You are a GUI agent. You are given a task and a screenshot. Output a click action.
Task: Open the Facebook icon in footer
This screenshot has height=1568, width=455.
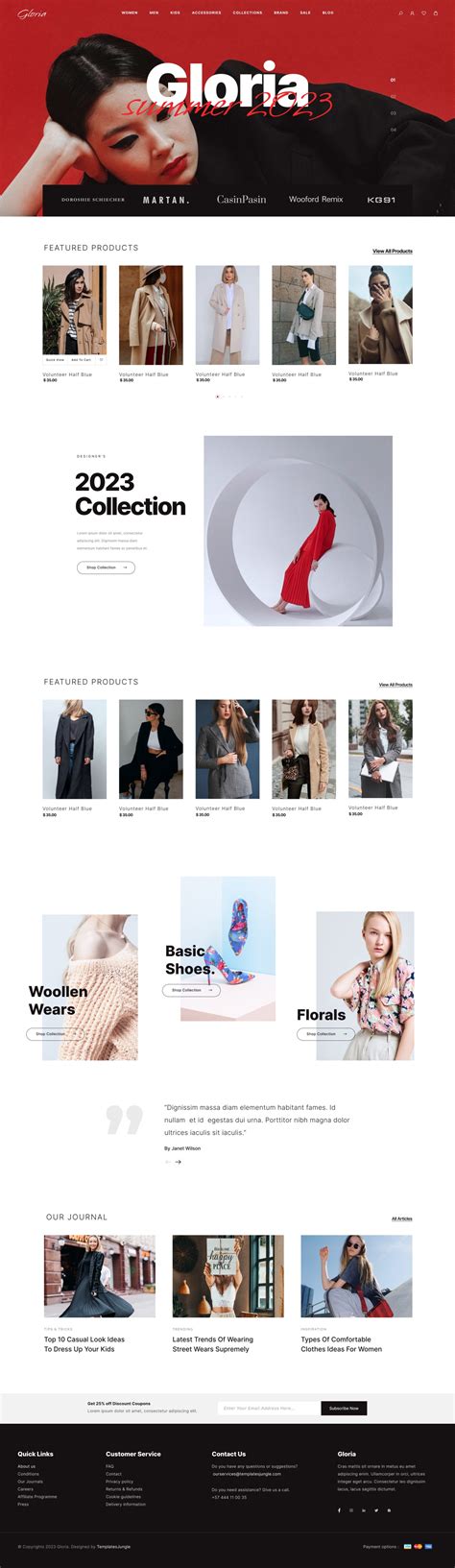click(x=339, y=1510)
